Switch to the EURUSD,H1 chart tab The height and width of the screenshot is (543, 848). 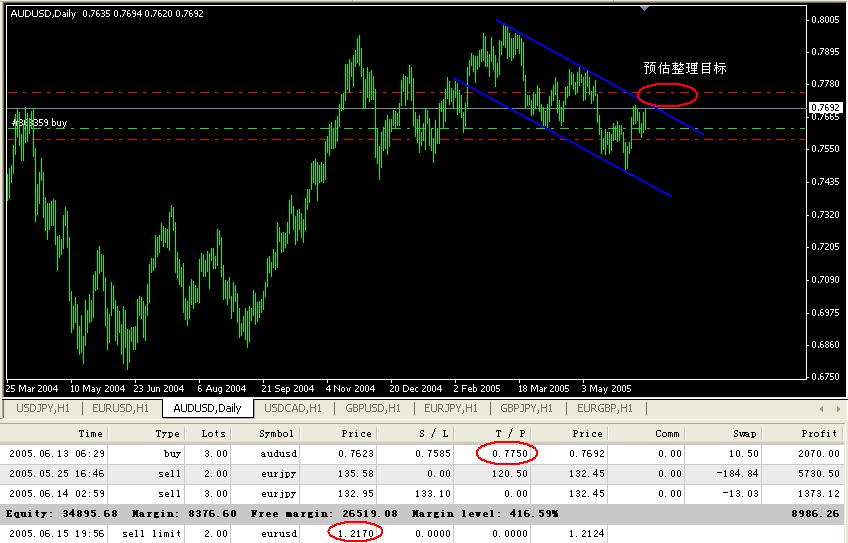[120, 408]
